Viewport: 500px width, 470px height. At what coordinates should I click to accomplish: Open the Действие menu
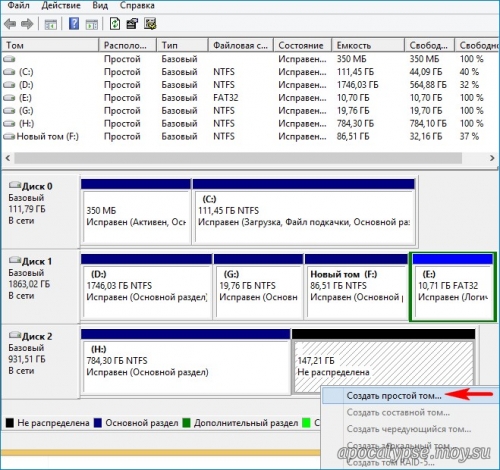(61, 6)
